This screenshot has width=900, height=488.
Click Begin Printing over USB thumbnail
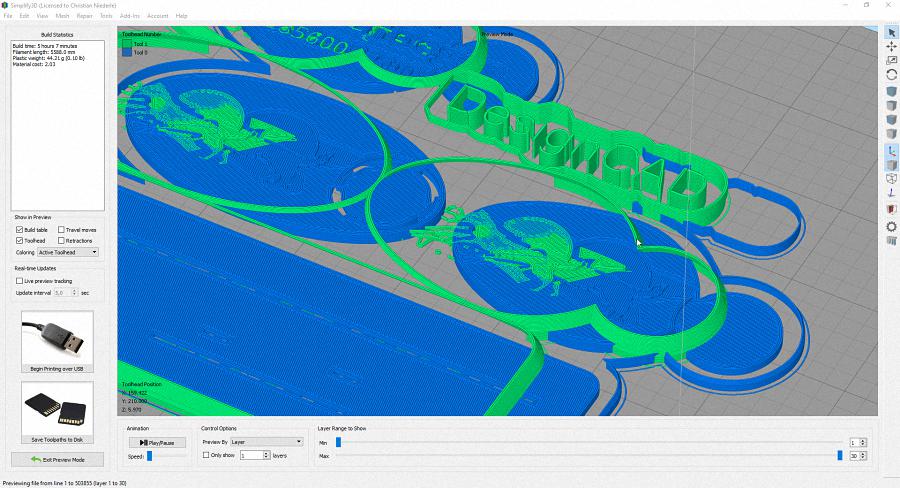(57, 341)
